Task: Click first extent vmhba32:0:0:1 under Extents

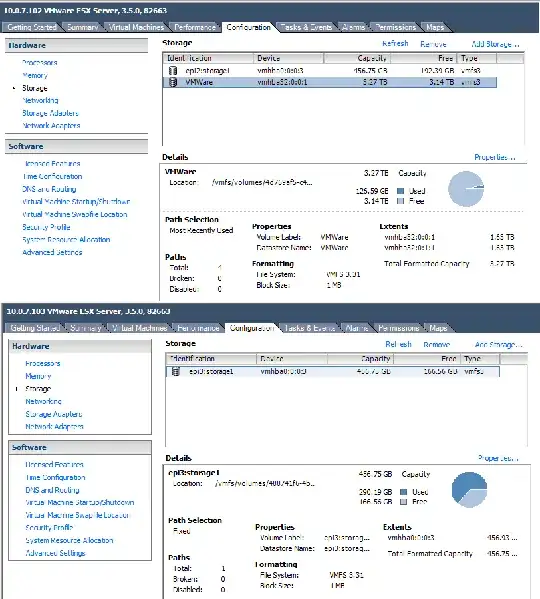Action: (409, 237)
